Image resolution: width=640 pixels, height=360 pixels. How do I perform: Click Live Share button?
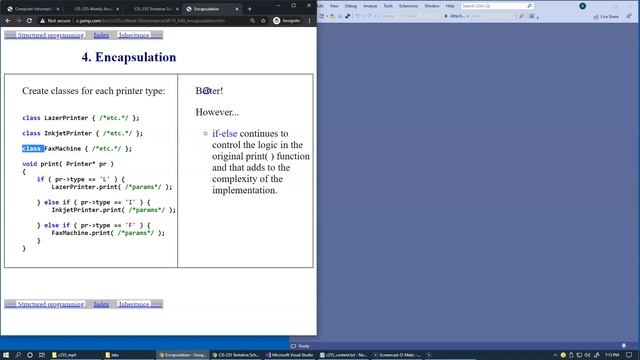pyautogui.click(x=606, y=16)
